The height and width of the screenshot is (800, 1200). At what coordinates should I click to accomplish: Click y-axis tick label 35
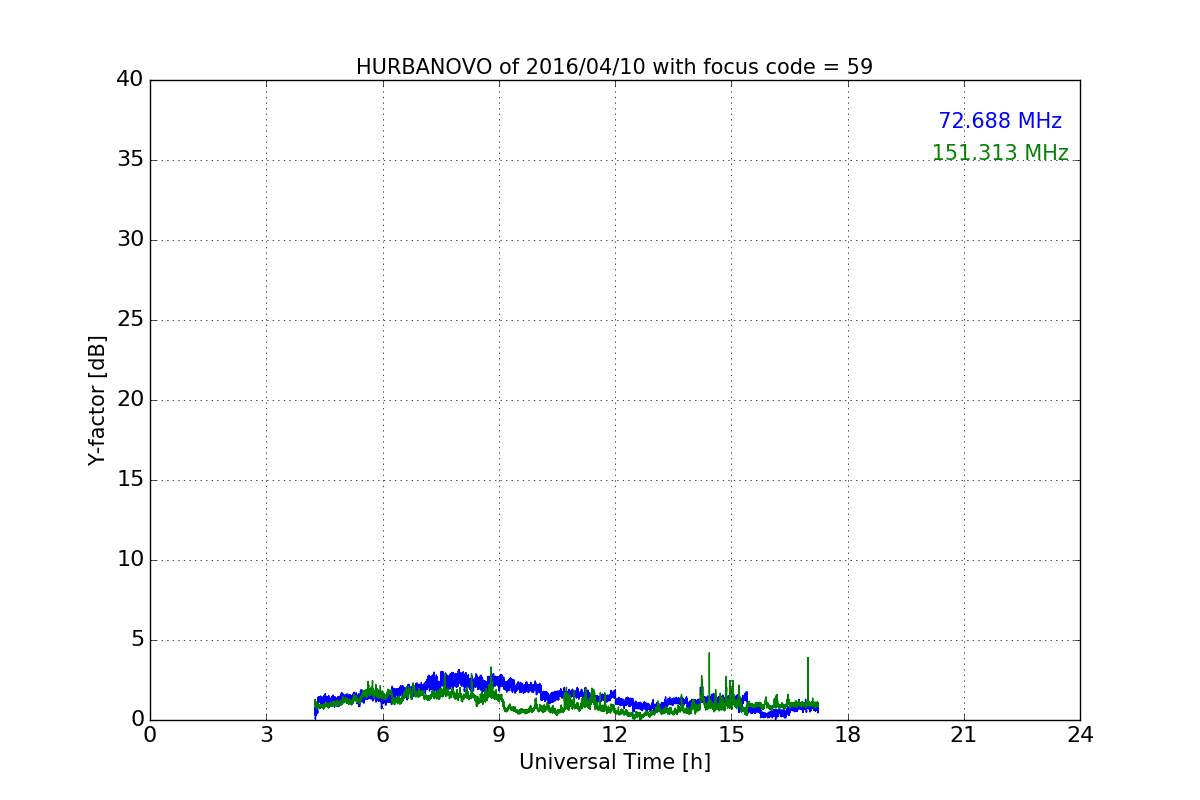pos(130,160)
